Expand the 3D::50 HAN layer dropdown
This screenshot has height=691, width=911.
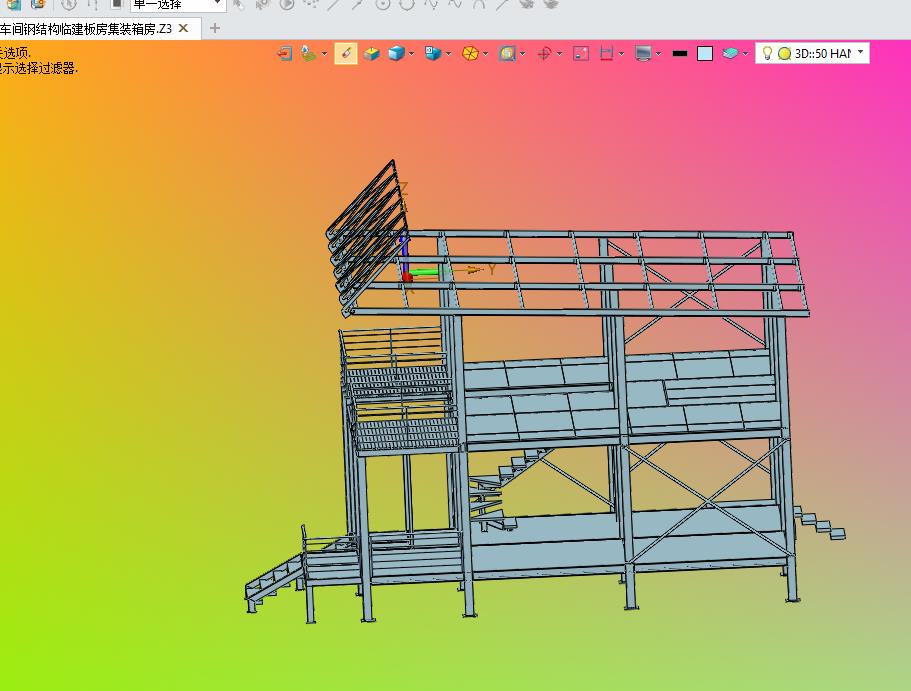point(860,52)
